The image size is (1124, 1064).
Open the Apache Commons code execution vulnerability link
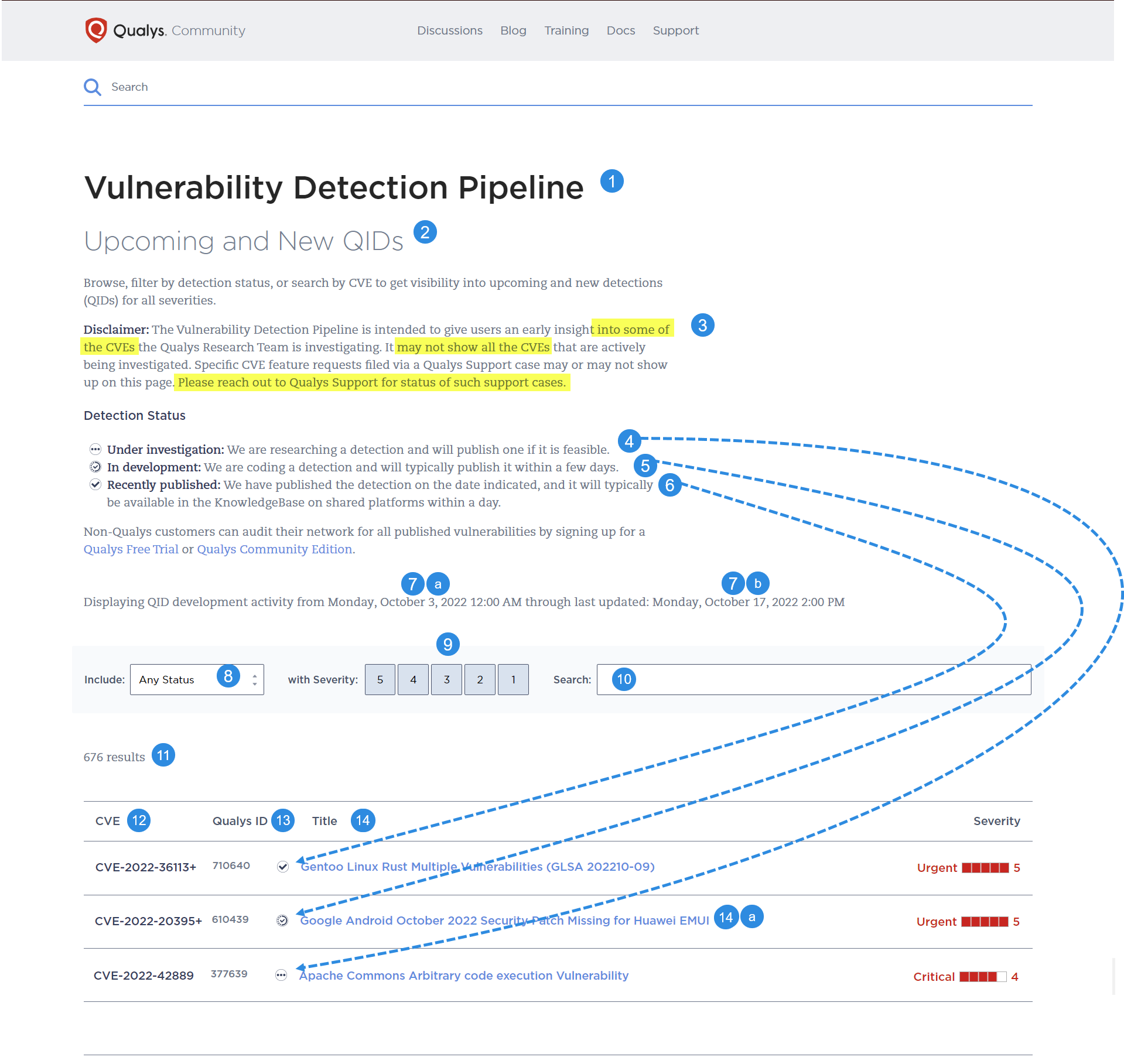pyautogui.click(x=463, y=976)
